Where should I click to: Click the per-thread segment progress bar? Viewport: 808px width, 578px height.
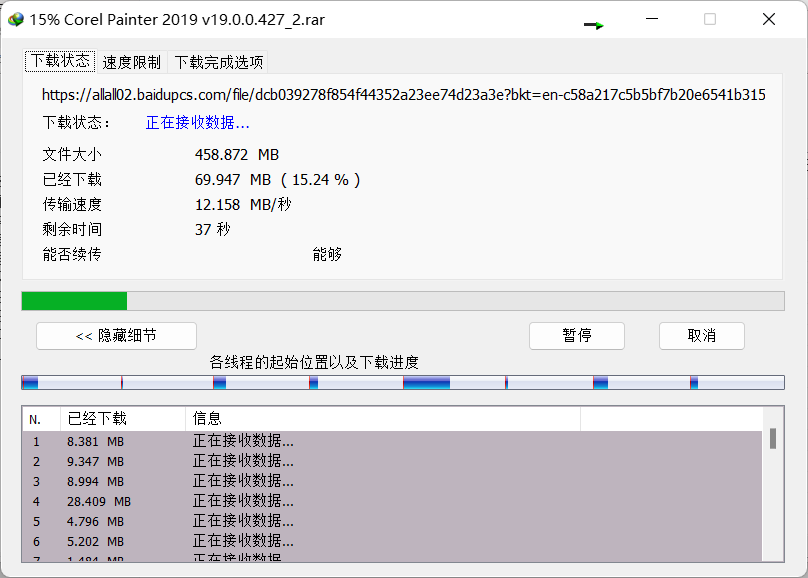(403, 382)
